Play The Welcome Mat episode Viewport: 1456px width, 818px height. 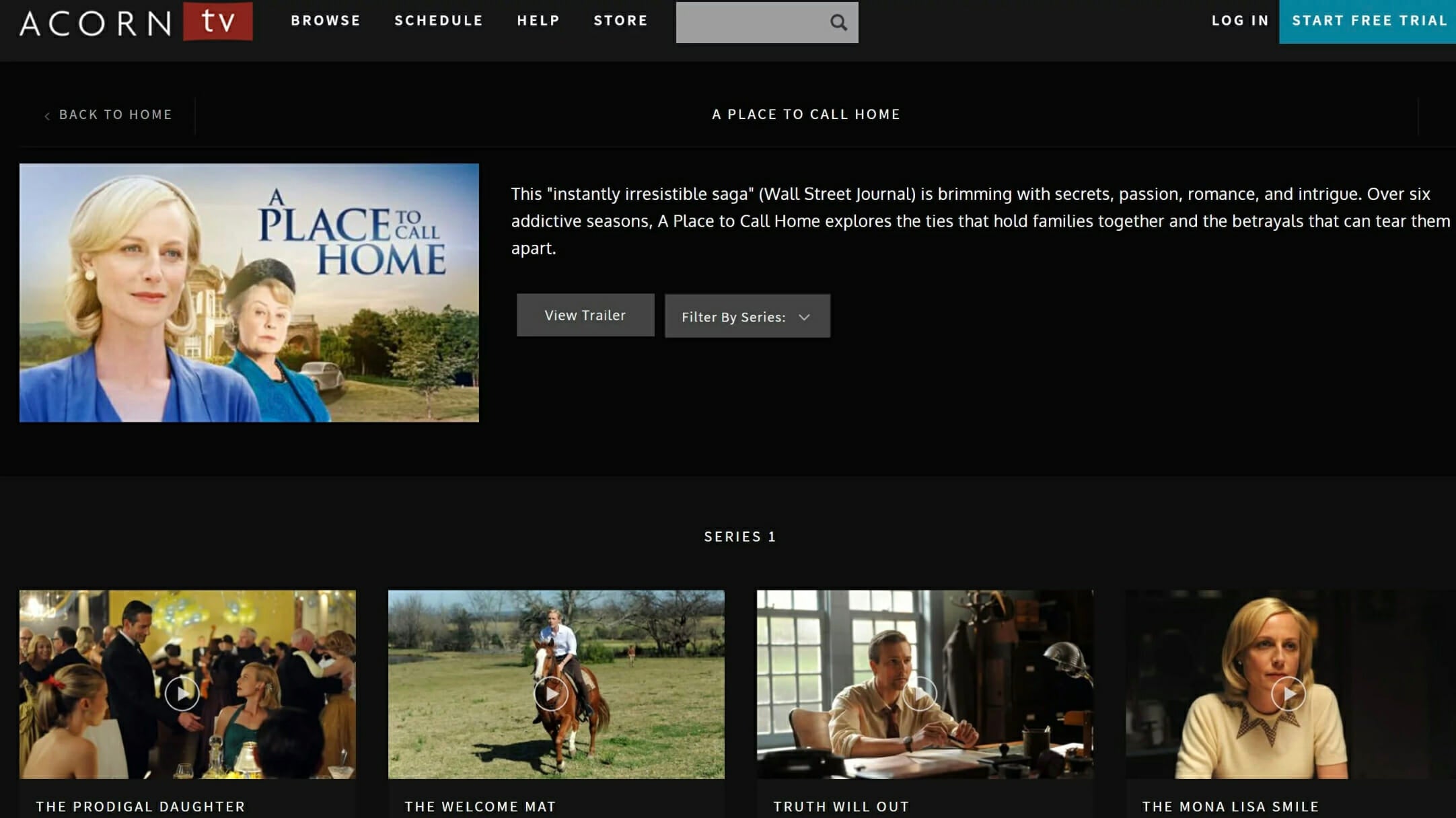(x=550, y=694)
